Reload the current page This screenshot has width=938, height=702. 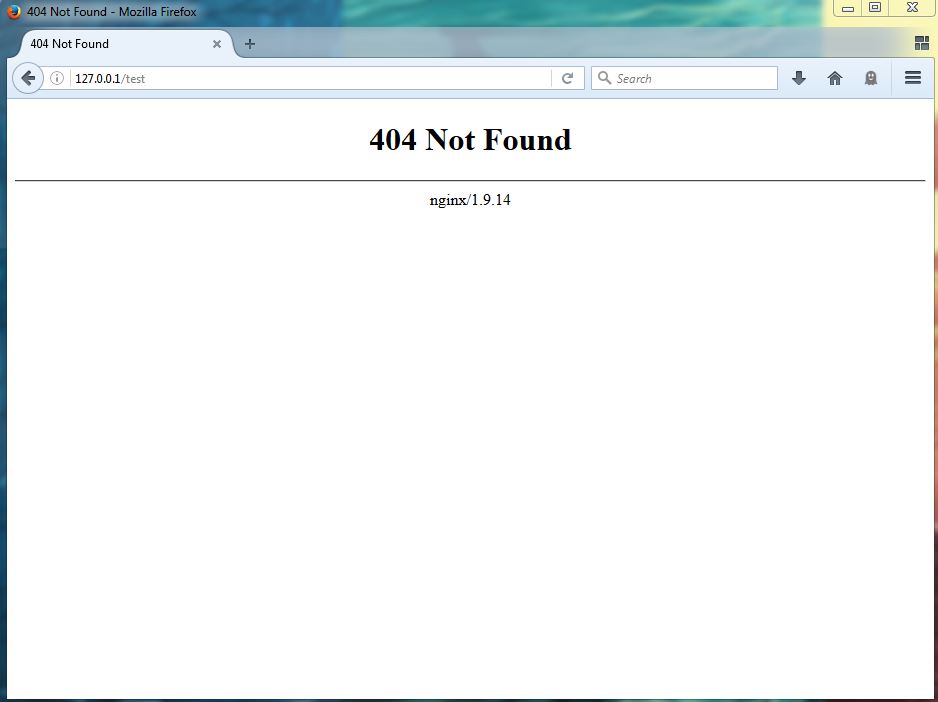pyautogui.click(x=567, y=77)
